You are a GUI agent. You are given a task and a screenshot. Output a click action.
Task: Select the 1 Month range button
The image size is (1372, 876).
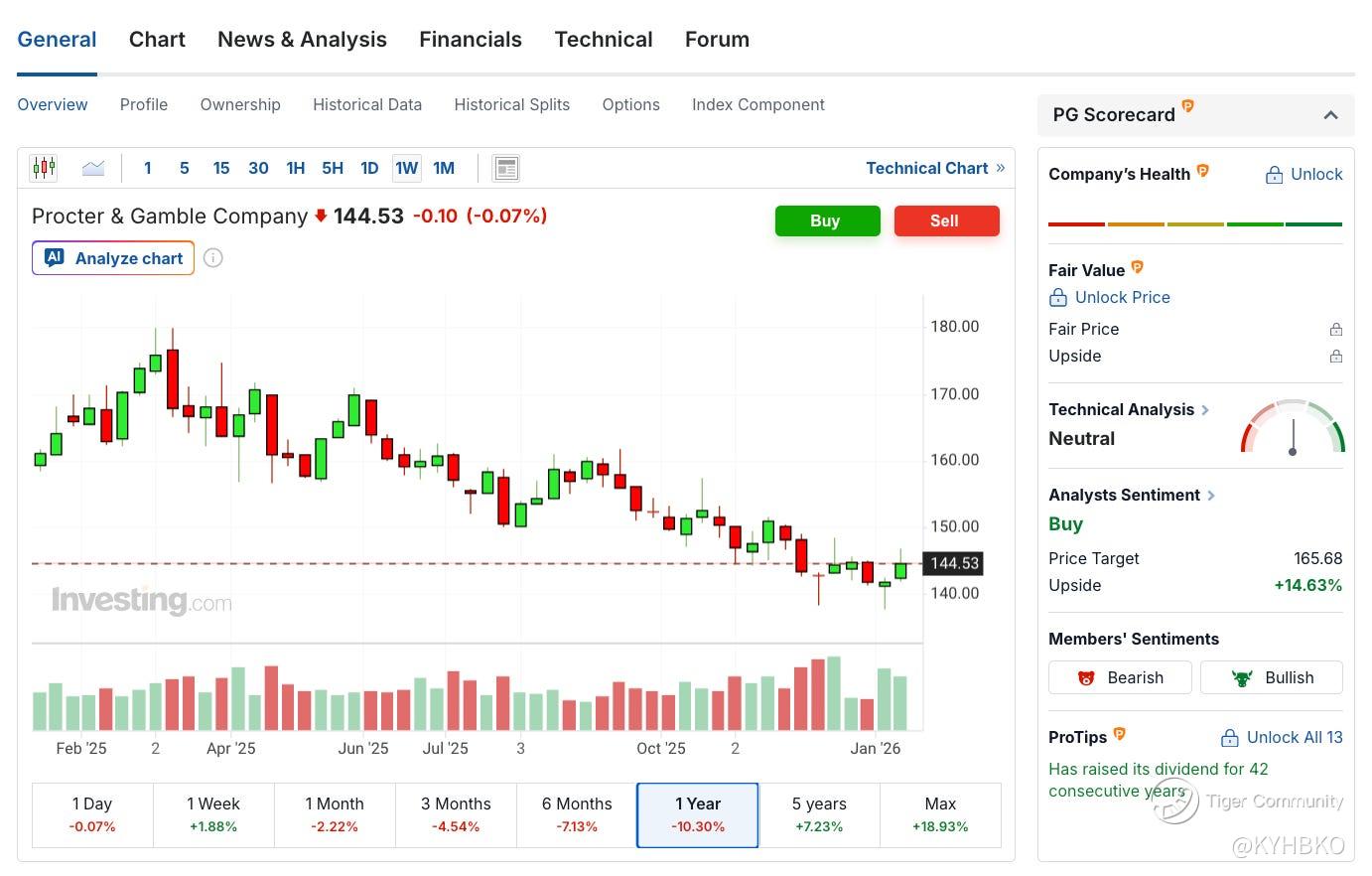pyautogui.click(x=335, y=814)
